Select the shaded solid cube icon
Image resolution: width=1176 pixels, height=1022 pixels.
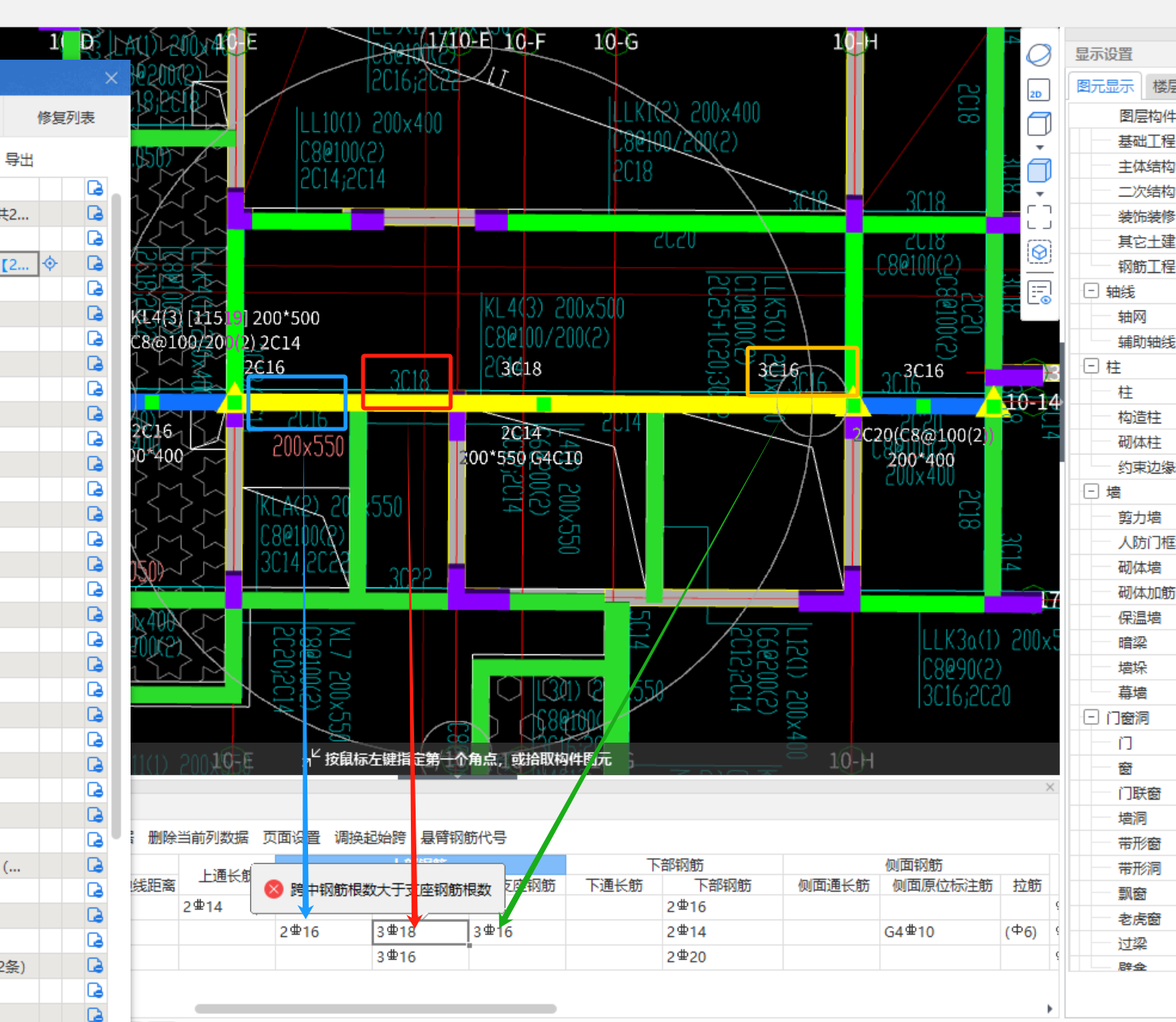(x=1039, y=170)
